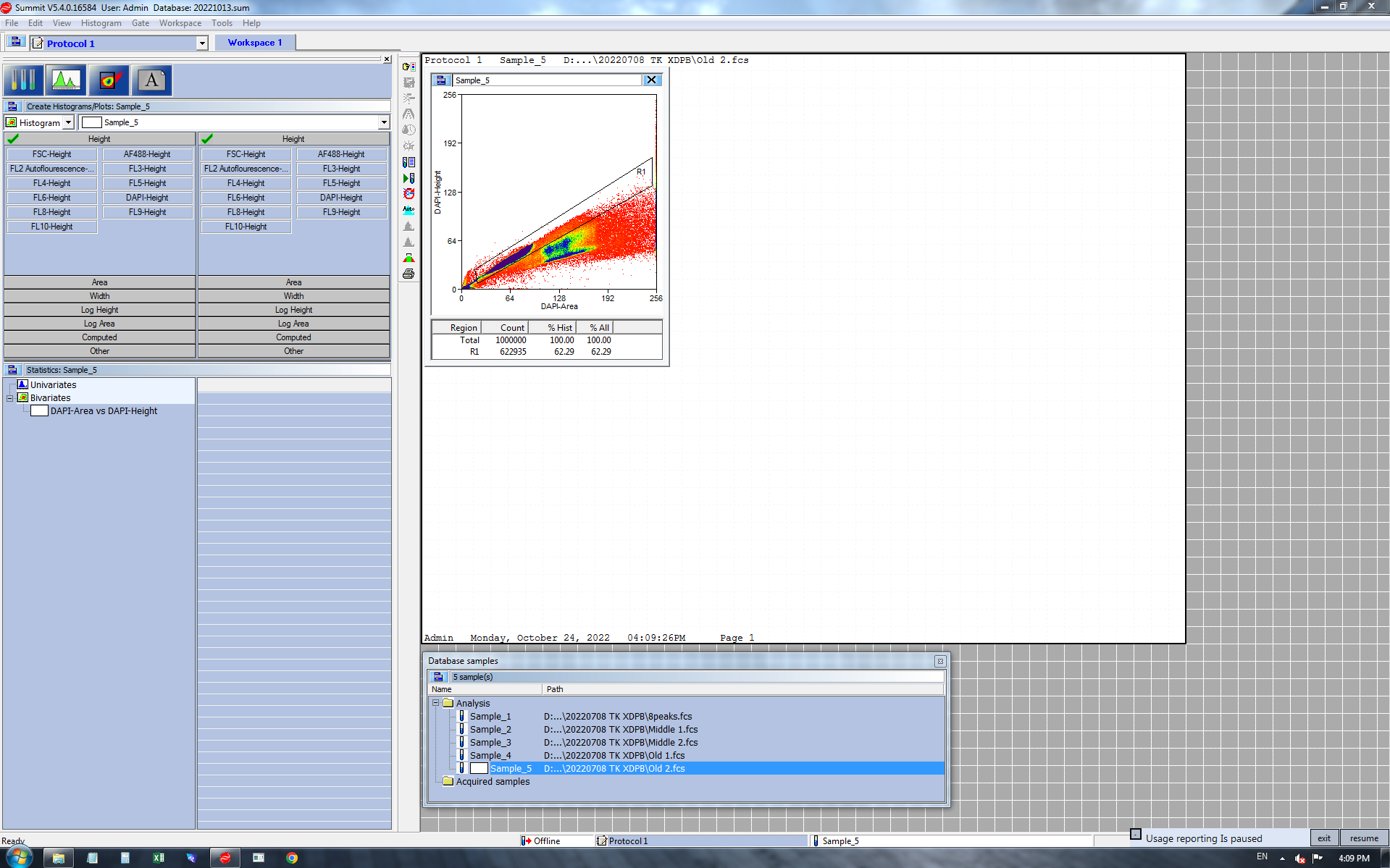Click the printer icon in the vertical toolbar
The image size is (1390, 868).
(x=409, y=274)
